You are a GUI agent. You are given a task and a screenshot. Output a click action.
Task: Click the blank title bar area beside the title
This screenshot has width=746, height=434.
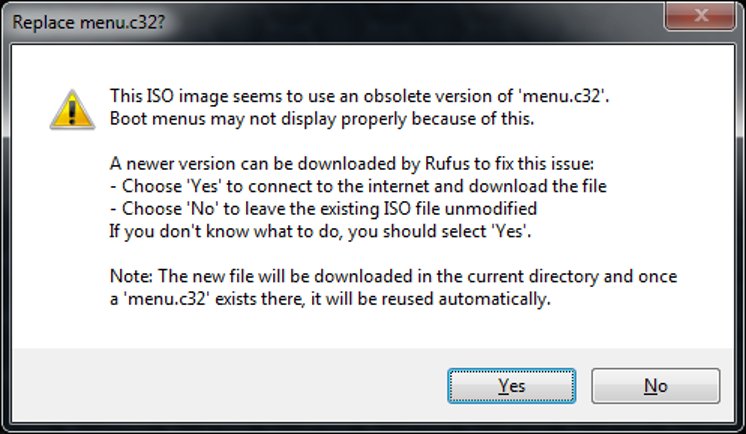click(x=414, y=22)
